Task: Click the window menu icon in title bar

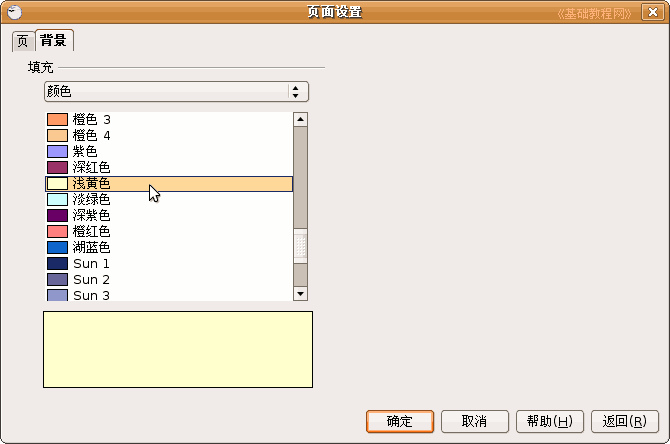Action: pyautogui.click(x=14, y=12)
